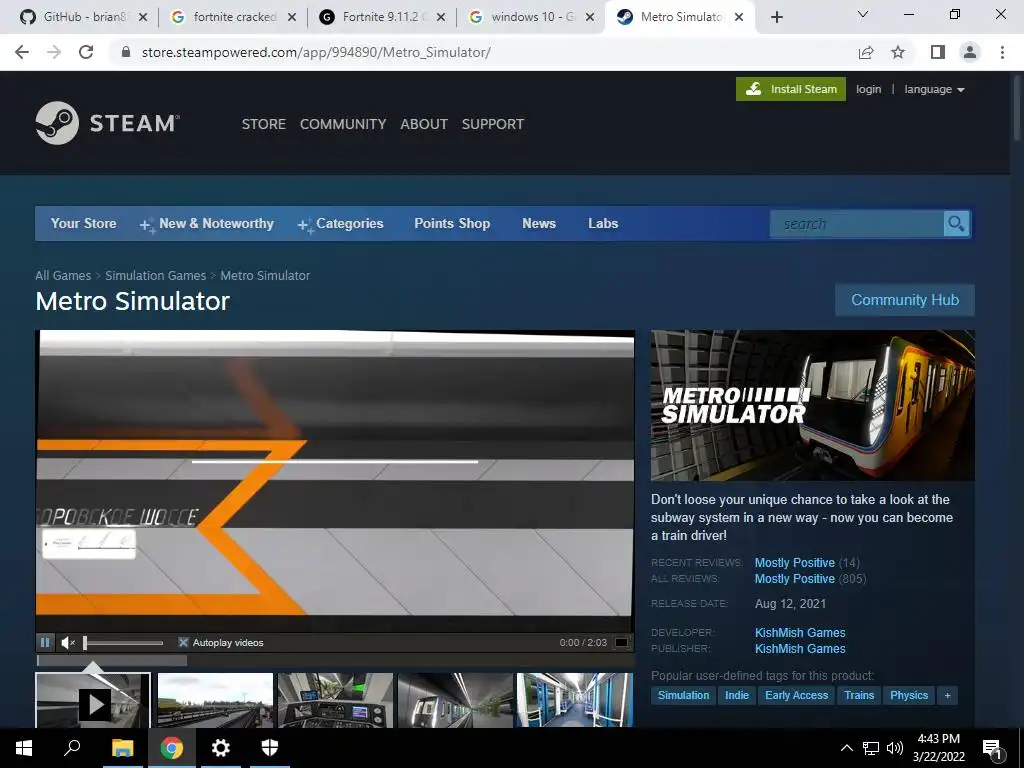Image resolution: width=1024 pixels, height=768 pixels.
Task: Open the Community Hub
Action: tap(905, 300)
